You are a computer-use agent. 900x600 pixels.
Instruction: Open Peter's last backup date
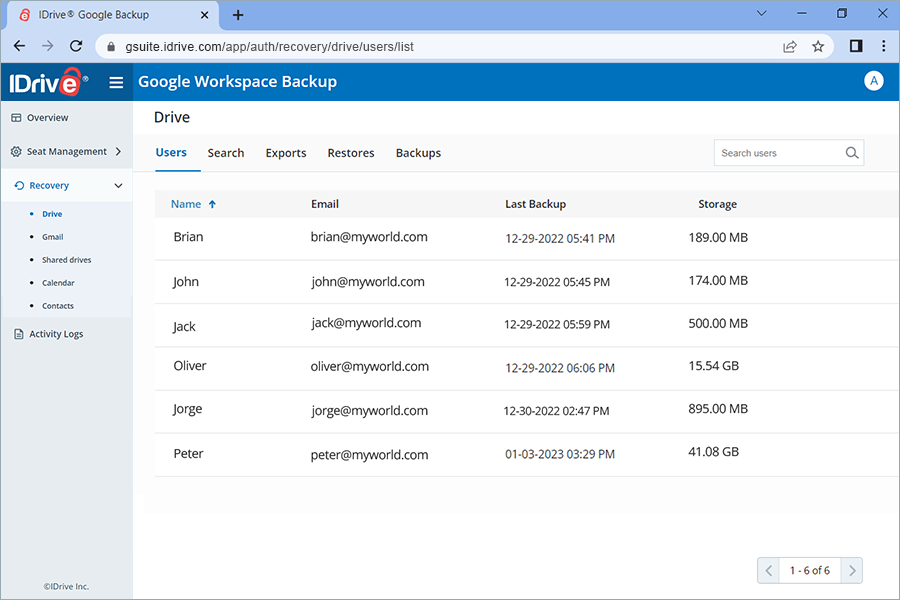coord(562,454)
